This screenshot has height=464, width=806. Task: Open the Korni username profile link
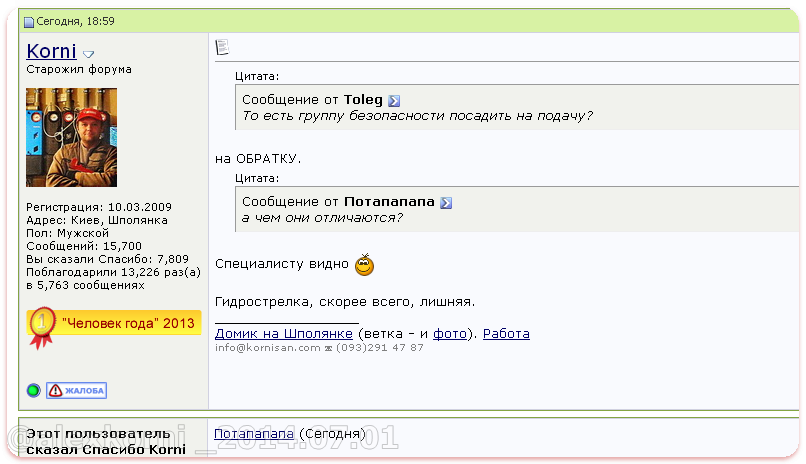coord(51,51)
